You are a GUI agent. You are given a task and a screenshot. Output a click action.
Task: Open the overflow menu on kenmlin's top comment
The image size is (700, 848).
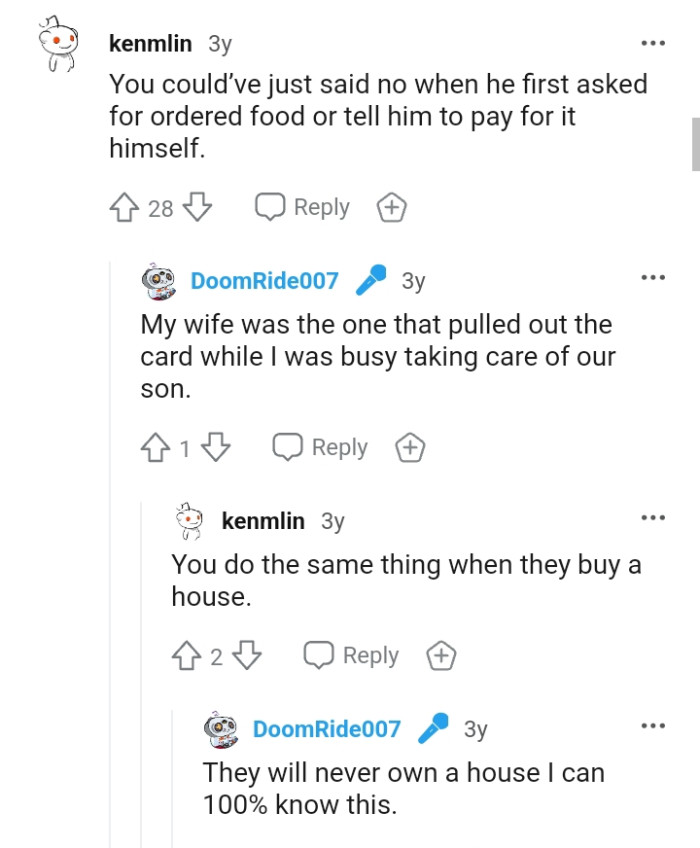coord(652,42)
